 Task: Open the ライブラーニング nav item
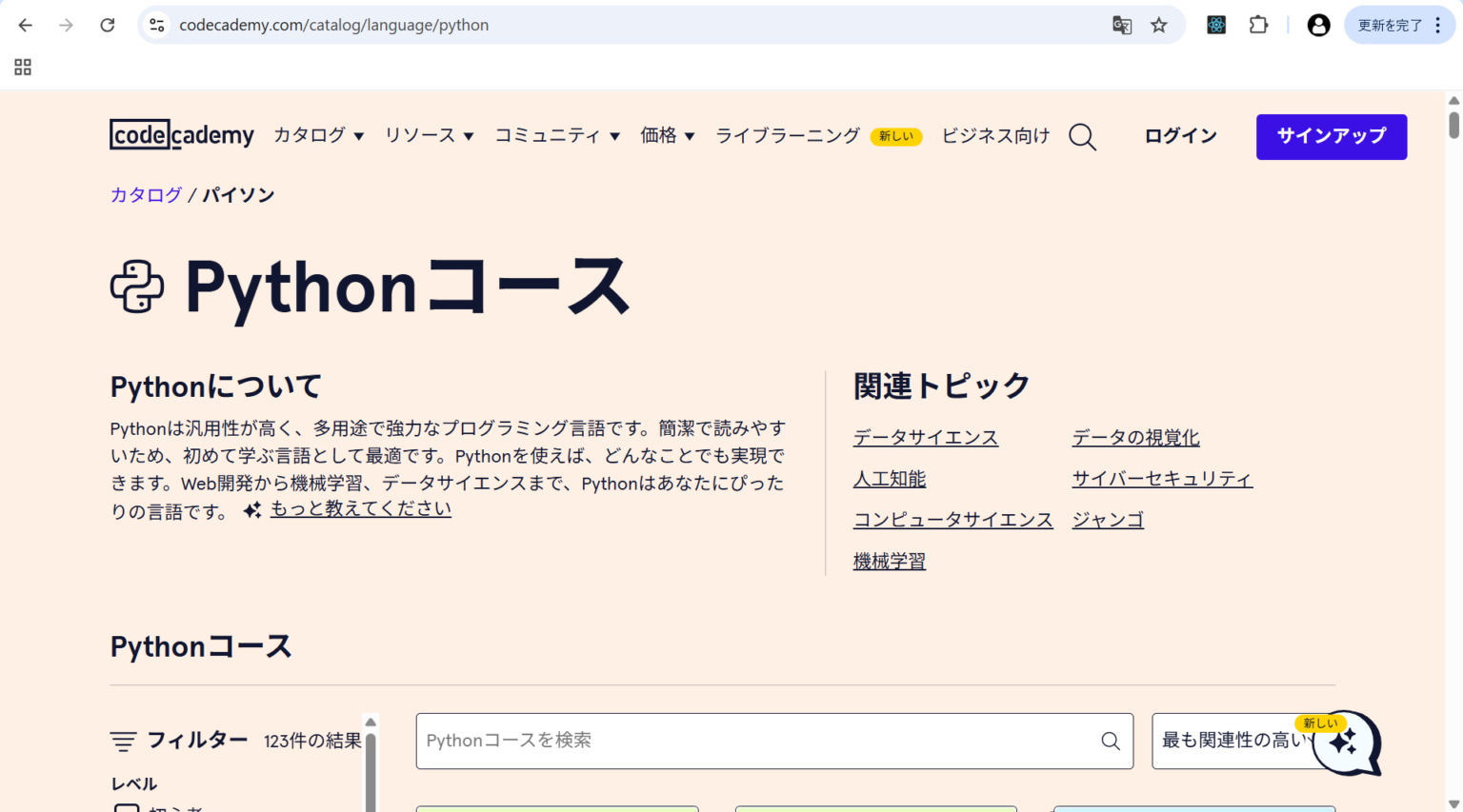[x=787, y=136]
